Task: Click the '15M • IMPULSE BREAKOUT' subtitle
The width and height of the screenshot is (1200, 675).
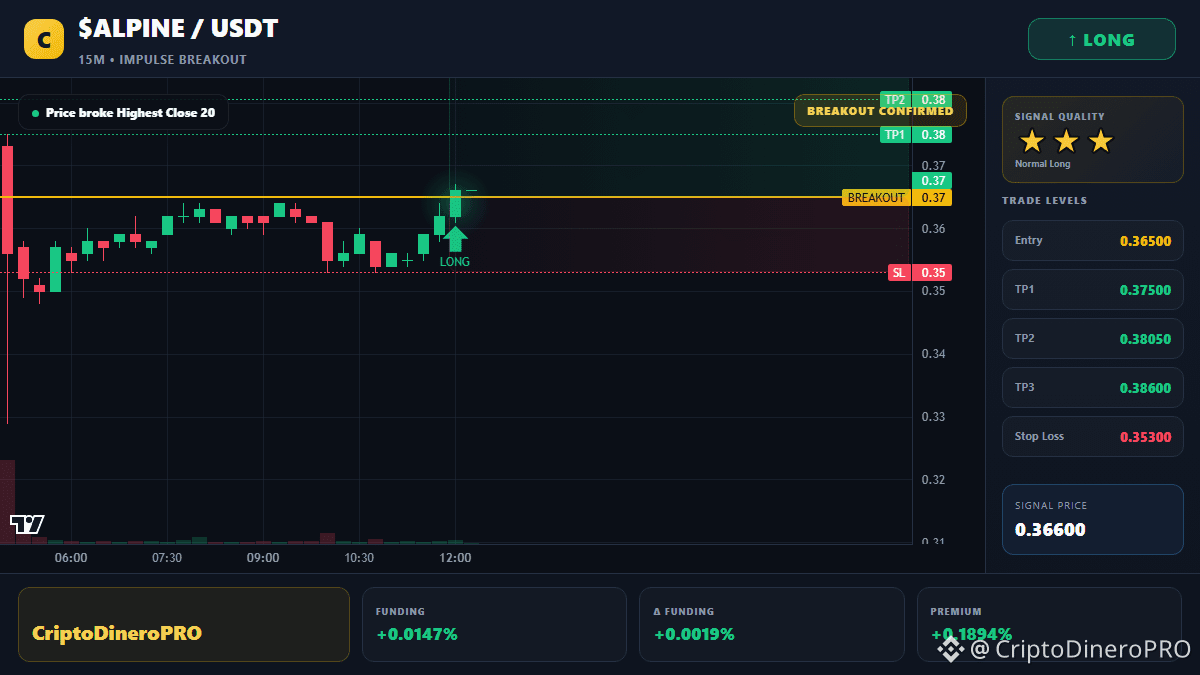Action: point(162,60)
